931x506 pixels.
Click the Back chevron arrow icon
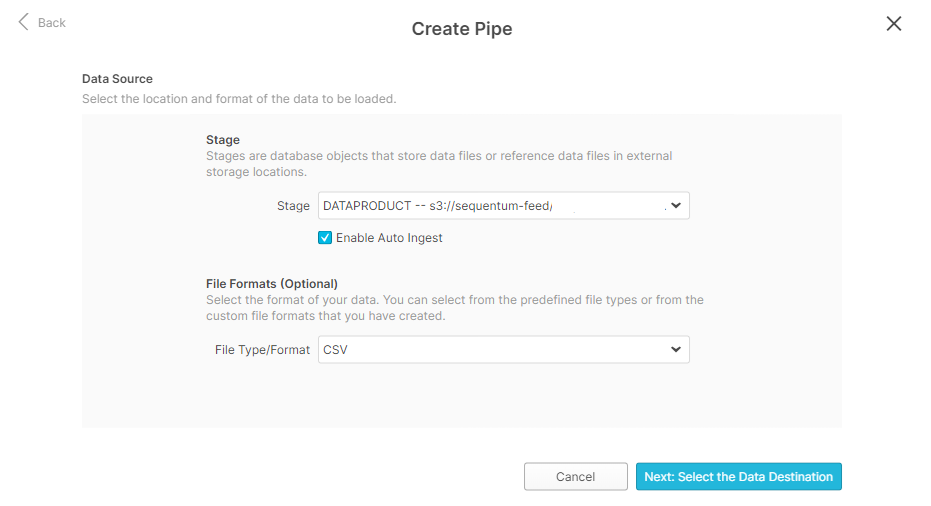(x=23, y=22)
